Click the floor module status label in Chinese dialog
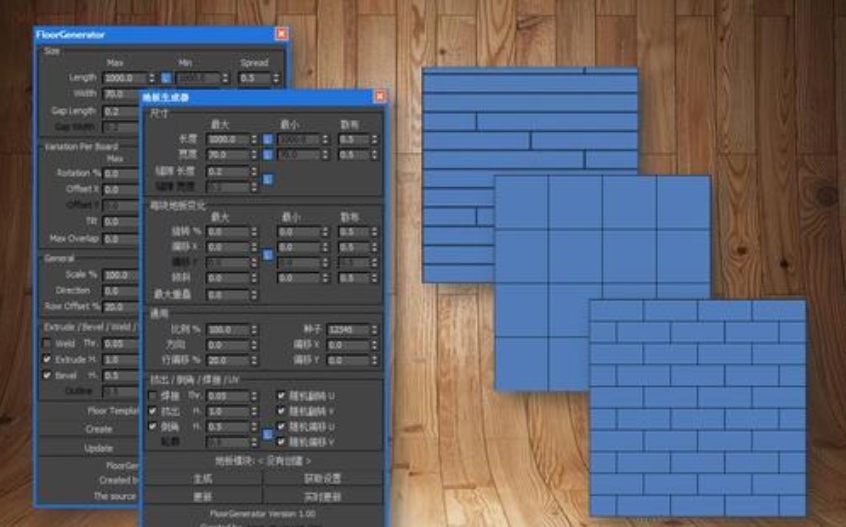846x527 pixels. tap(263, 461)
